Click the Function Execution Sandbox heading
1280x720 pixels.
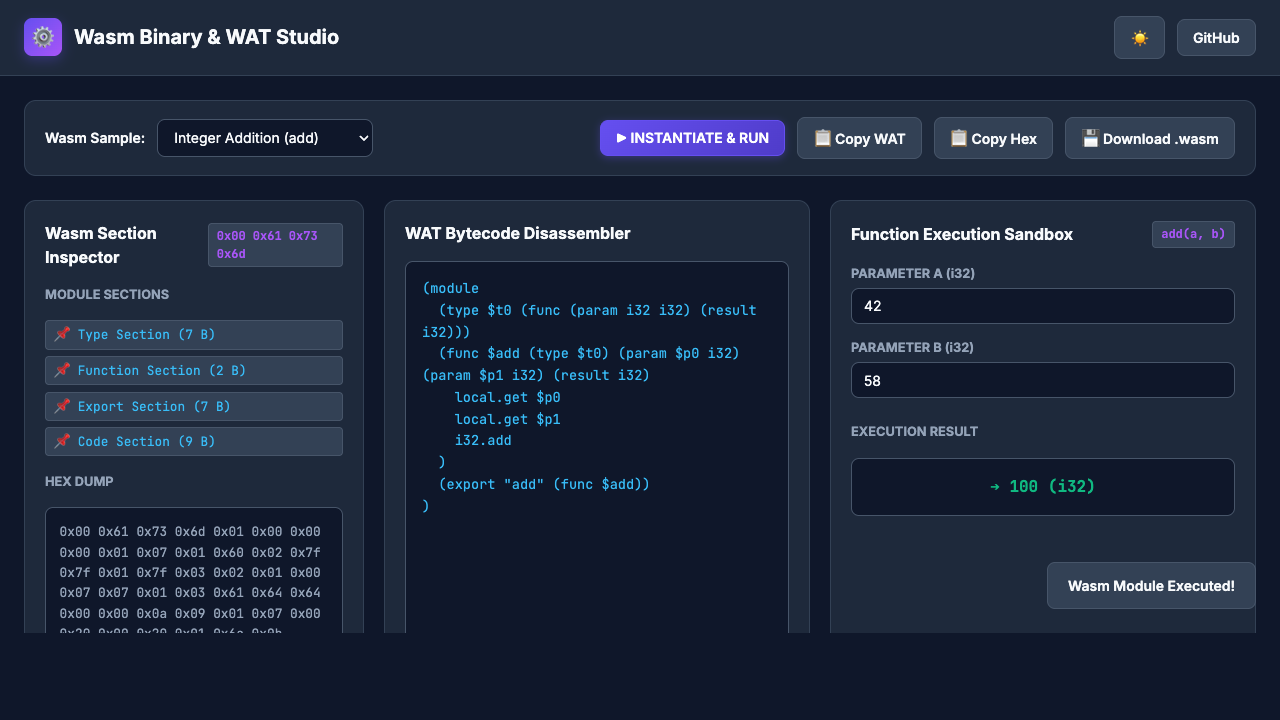[x=962, y=234]
